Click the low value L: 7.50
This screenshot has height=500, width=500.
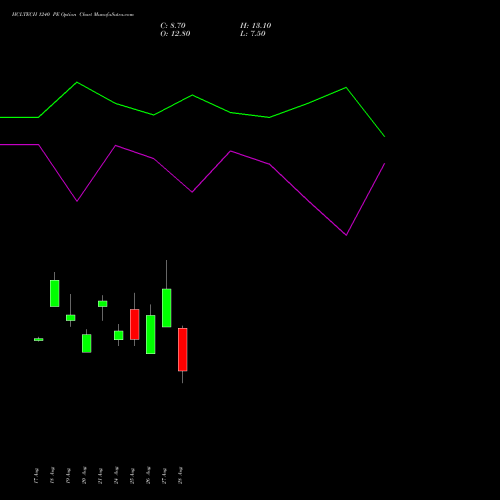click(253, 34)
